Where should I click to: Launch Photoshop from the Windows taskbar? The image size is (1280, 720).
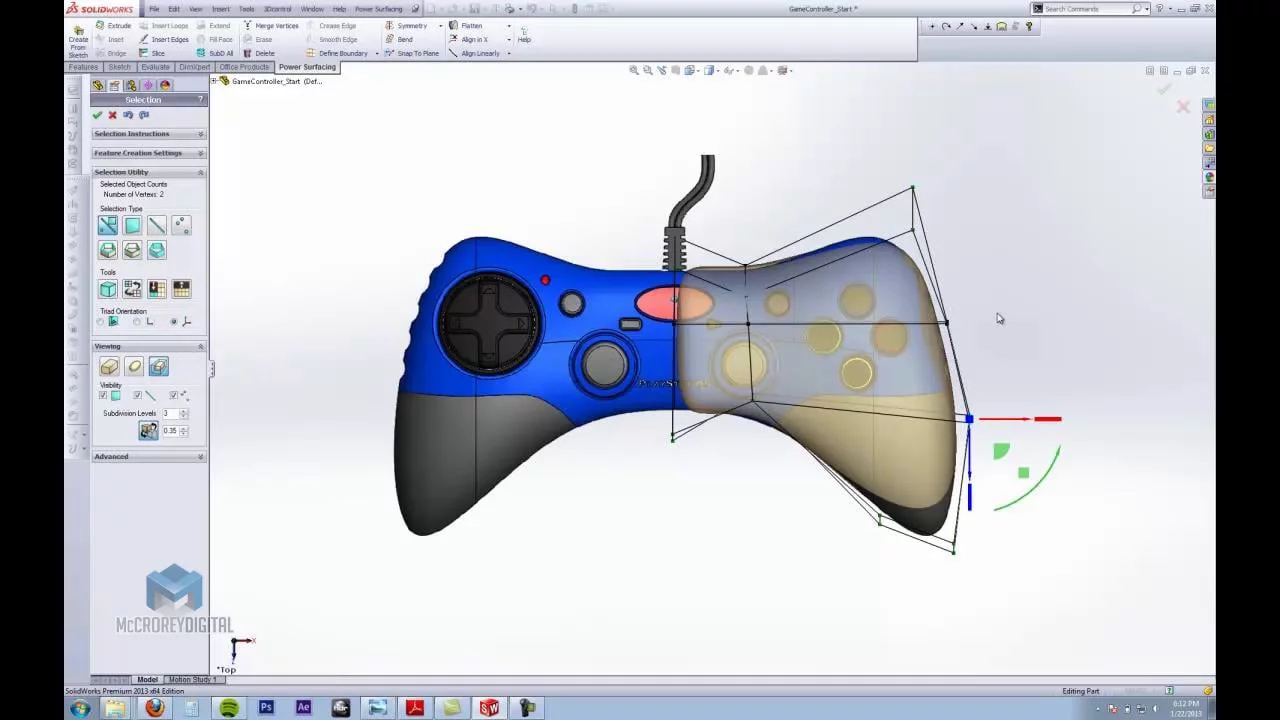point(266,708)
